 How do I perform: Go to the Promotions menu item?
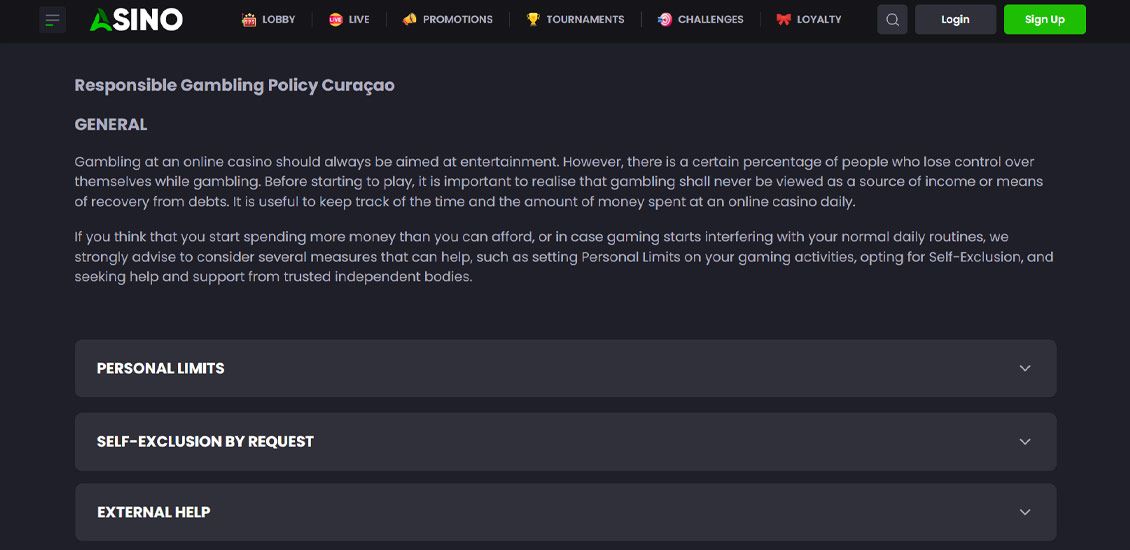[x=457, y=19]
